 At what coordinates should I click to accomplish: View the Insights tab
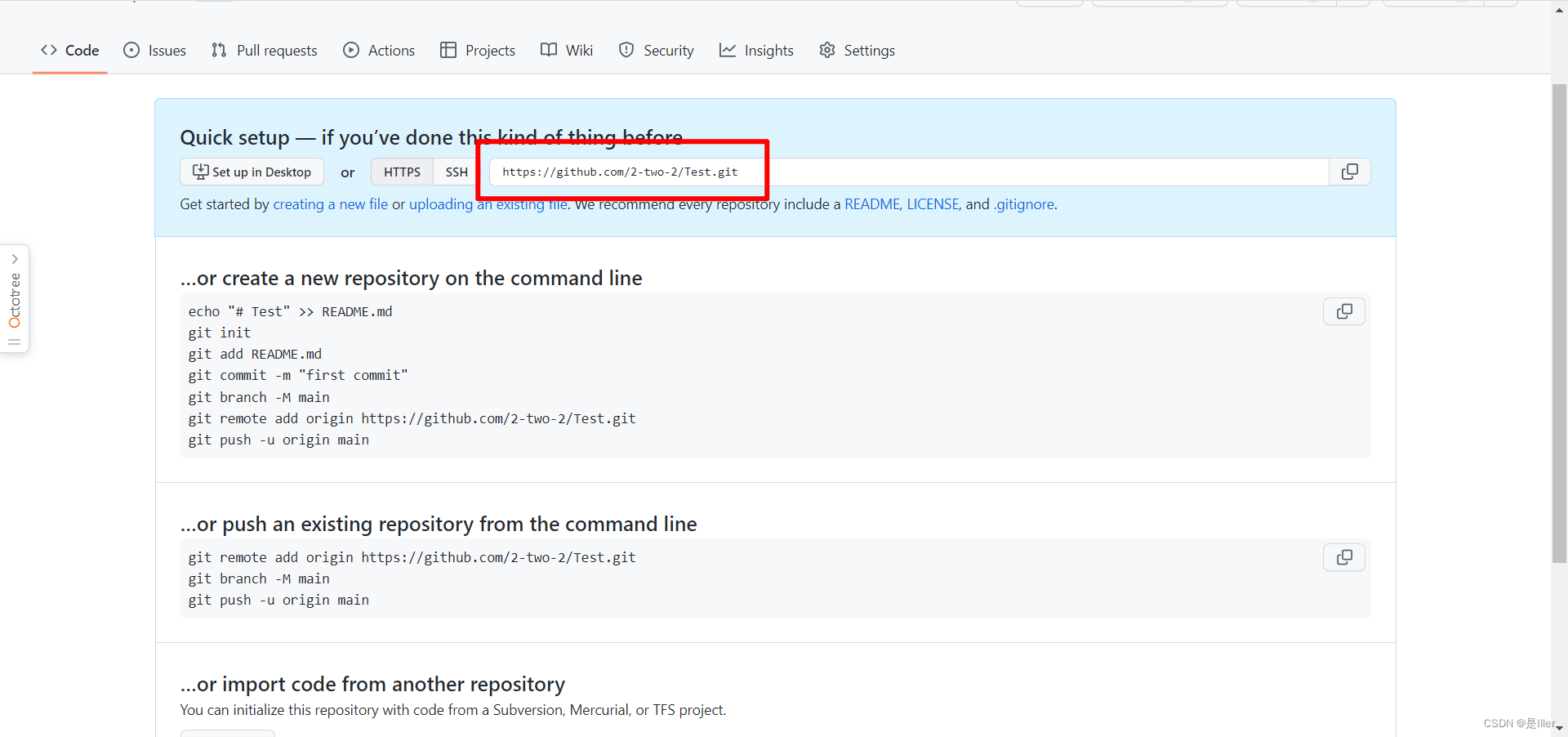[x=756, y=50]
